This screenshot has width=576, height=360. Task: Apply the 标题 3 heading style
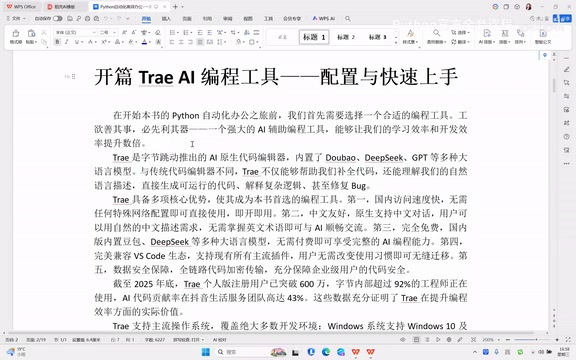[x=377, y=37]
